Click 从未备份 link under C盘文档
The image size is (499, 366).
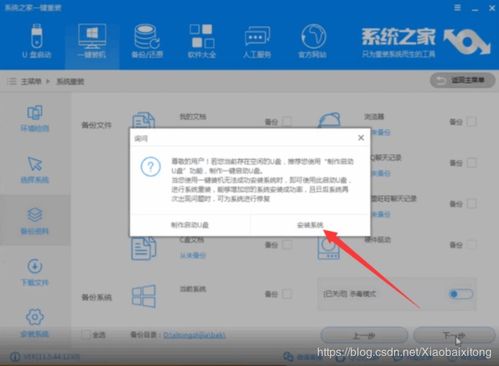click(x=193, y=256)
